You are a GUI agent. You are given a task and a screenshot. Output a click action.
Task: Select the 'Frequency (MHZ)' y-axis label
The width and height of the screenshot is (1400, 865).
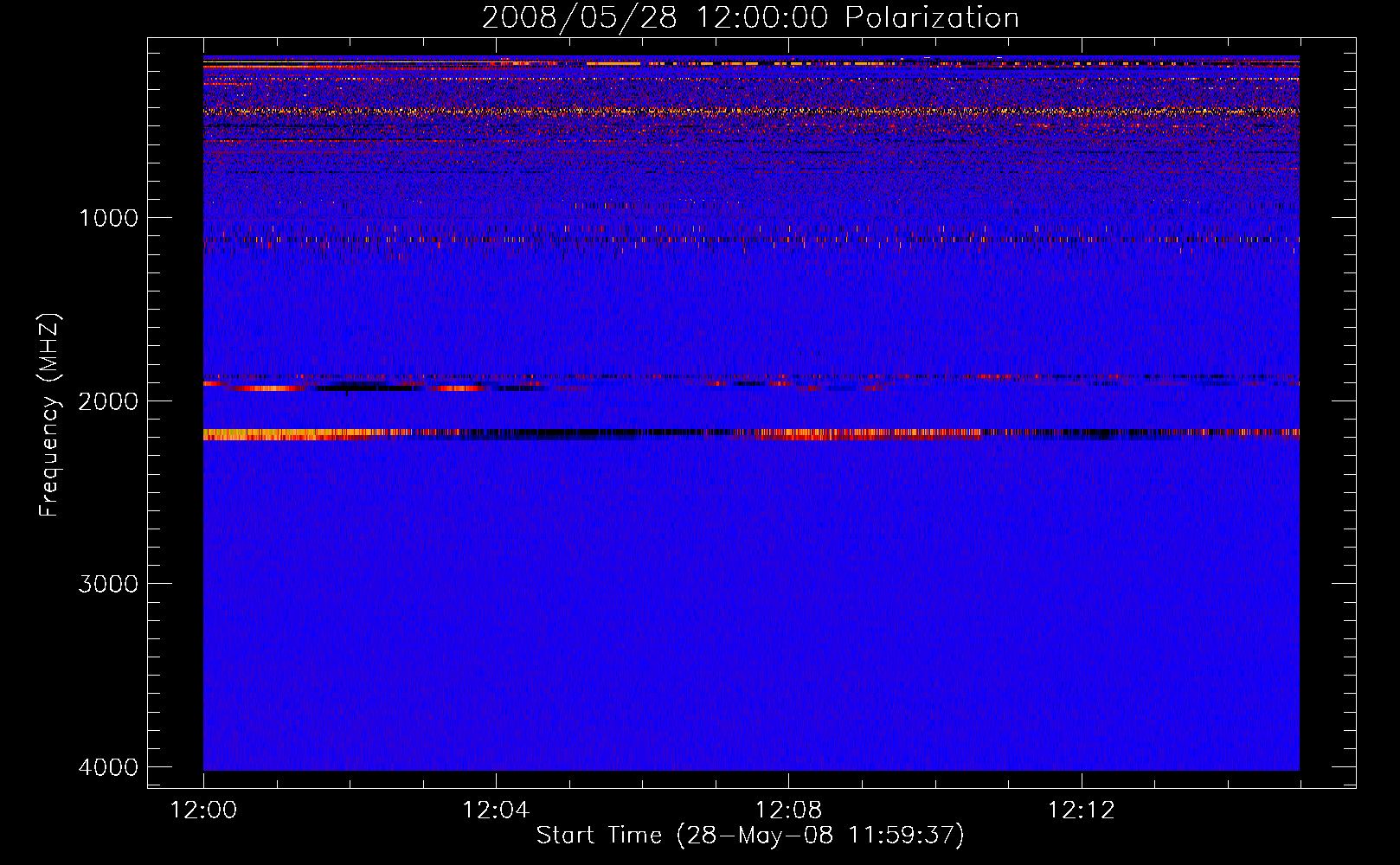point(49,415)
